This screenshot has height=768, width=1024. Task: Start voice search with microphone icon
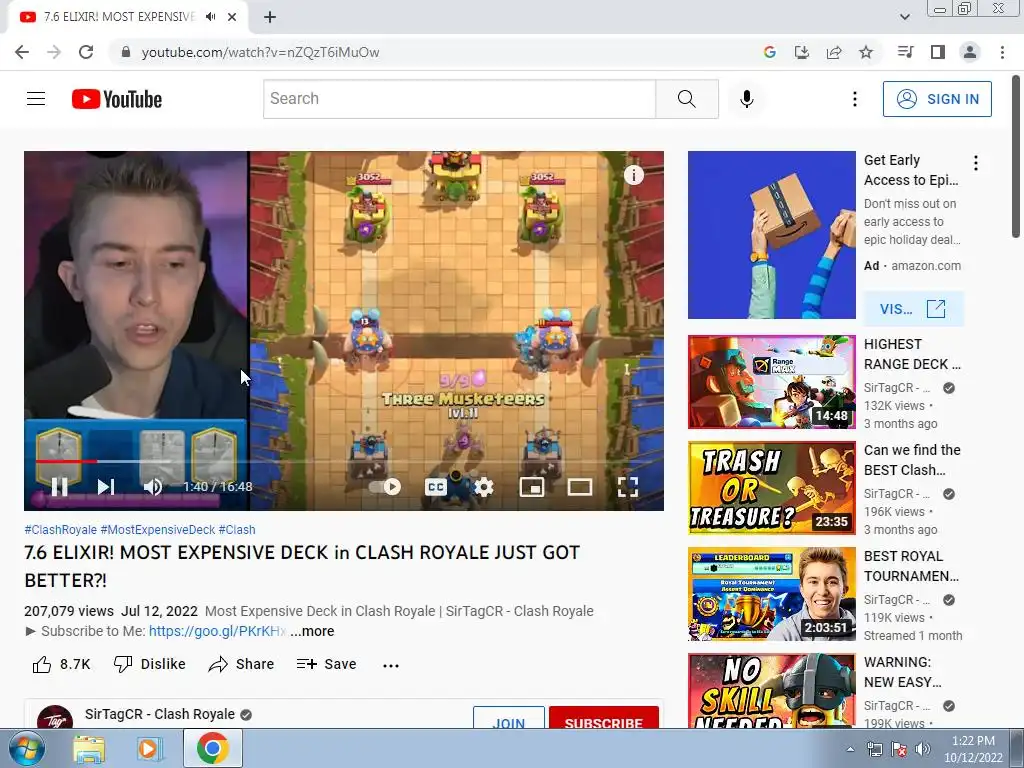(746, 99)
